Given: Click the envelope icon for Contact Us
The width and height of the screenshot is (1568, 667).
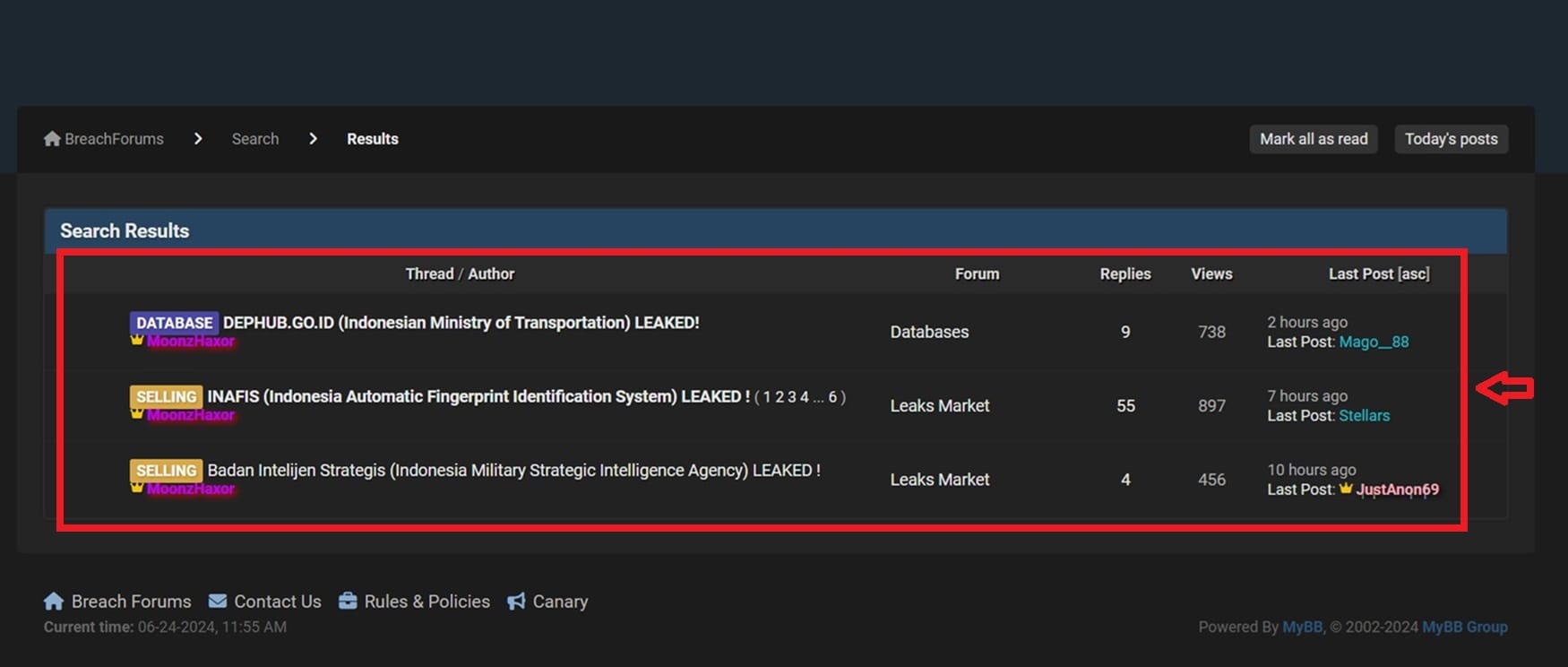Looking at the screenshot, I should [x=218, y=601].
